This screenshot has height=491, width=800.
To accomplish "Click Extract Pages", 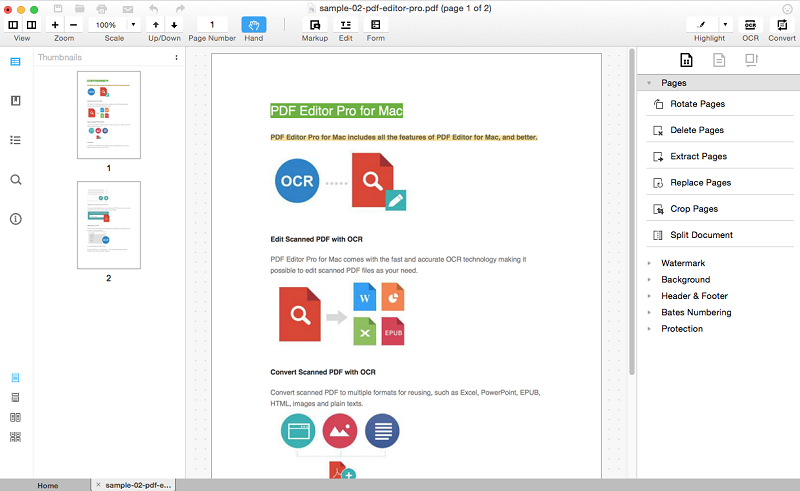I will 719,156.
